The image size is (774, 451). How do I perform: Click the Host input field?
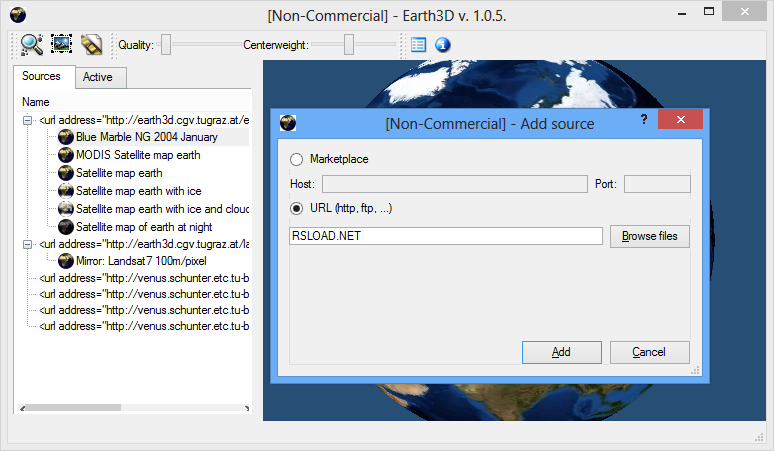tap(455, 184)
